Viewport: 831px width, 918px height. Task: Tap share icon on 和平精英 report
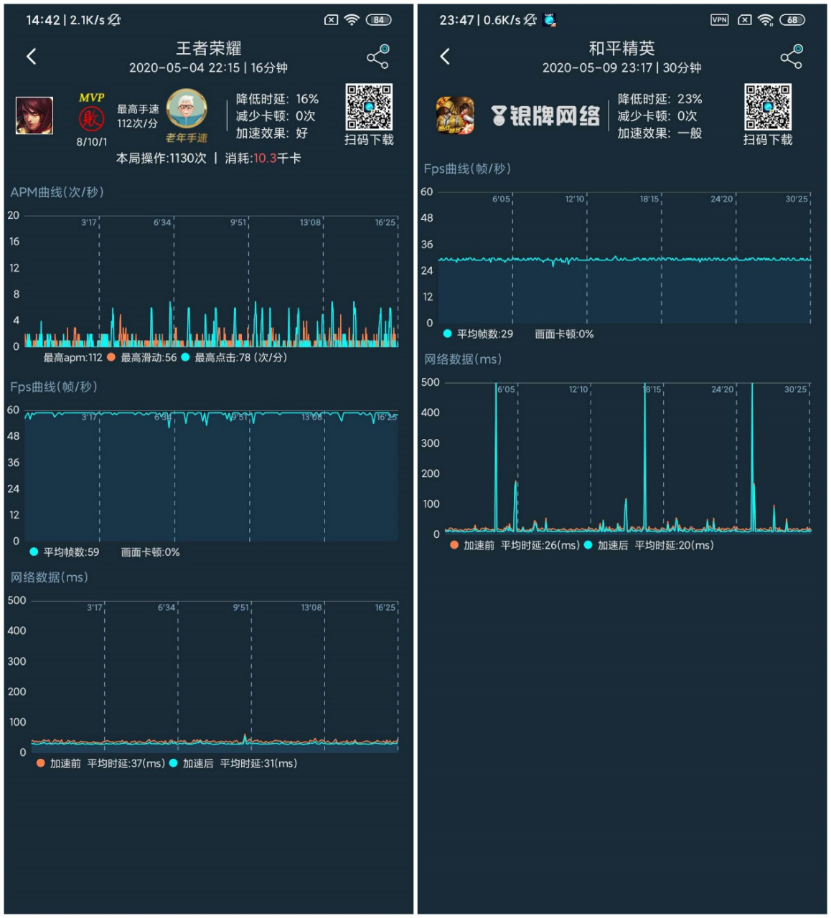click(791, 57)
